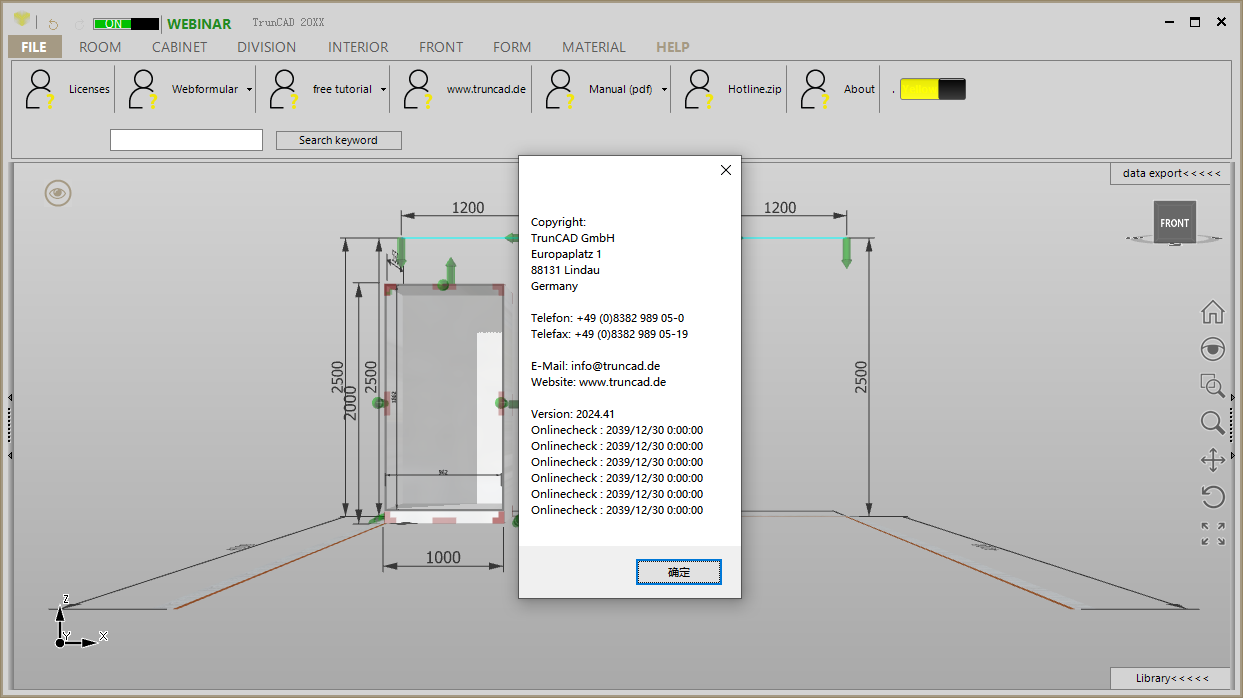Select the pan move arrows tool
This screenshot has height=698, width=1243.
pos(1213,460)
